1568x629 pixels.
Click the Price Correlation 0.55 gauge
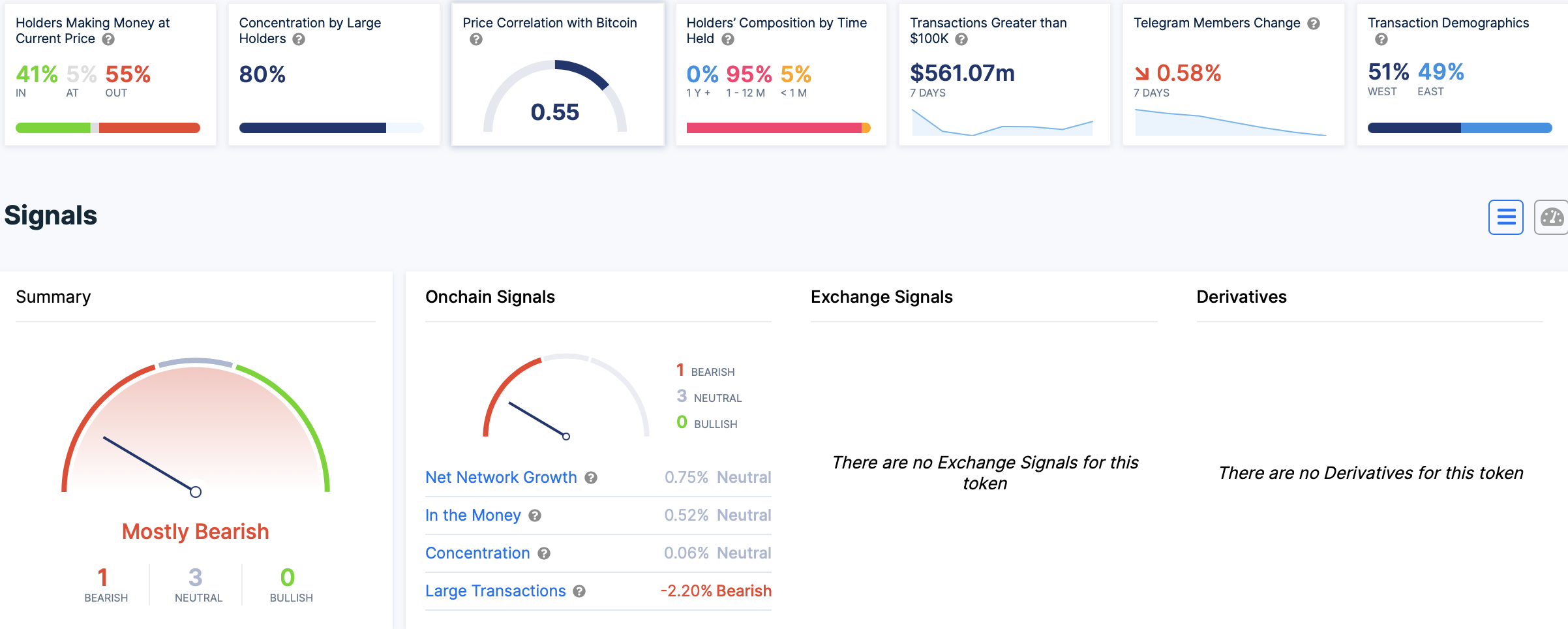coord(555,98)
